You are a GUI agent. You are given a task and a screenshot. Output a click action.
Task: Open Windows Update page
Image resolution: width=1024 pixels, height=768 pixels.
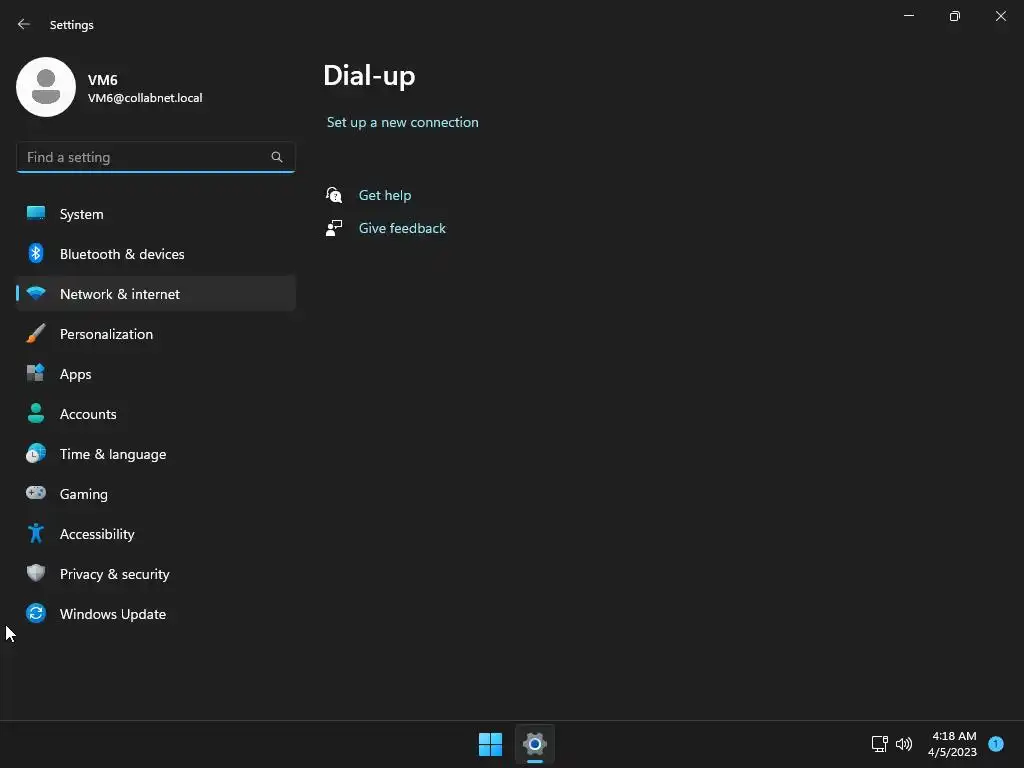coord(155,614)
